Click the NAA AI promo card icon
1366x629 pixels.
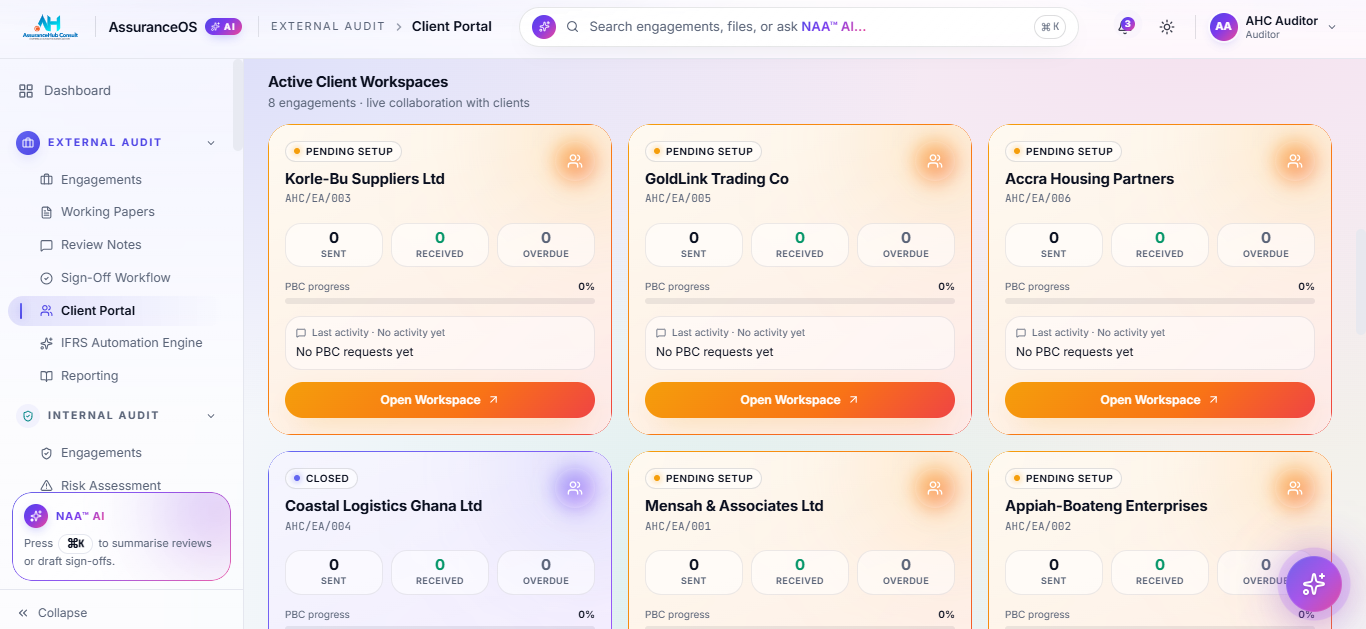[x=36, y=516]
